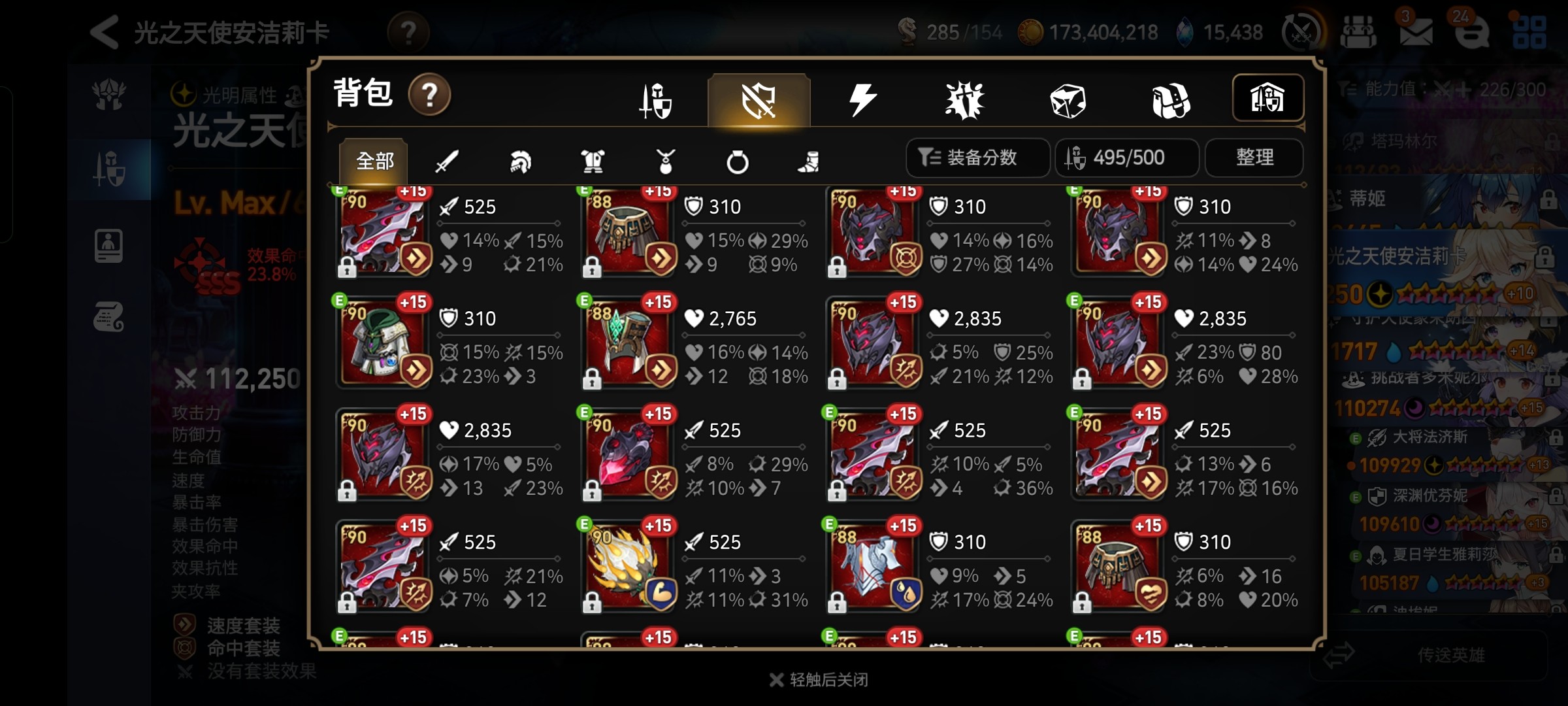
Task: Toggle lock on the 2,765 health helmet
Action: pos(592,378)
